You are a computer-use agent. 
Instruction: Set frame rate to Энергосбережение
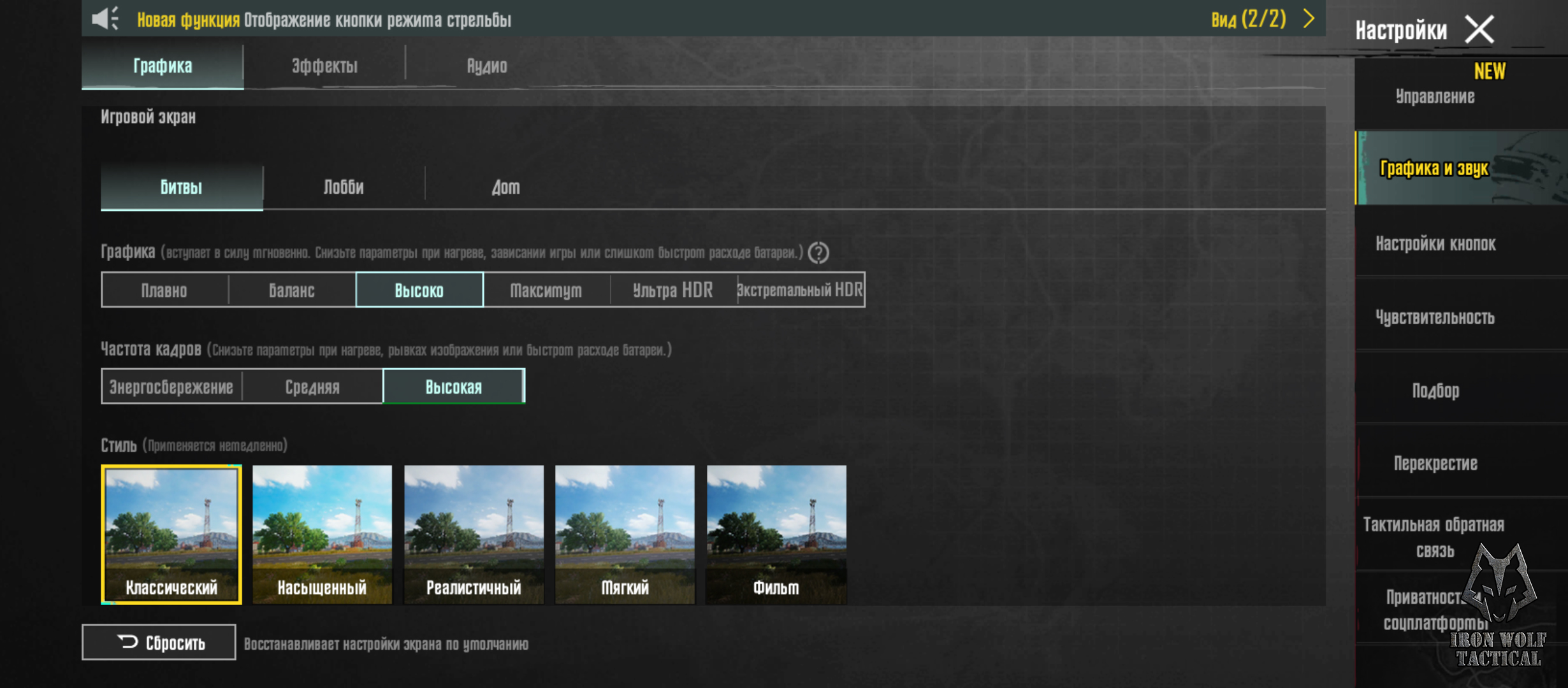pyautogui.click(x=171, y=387)
